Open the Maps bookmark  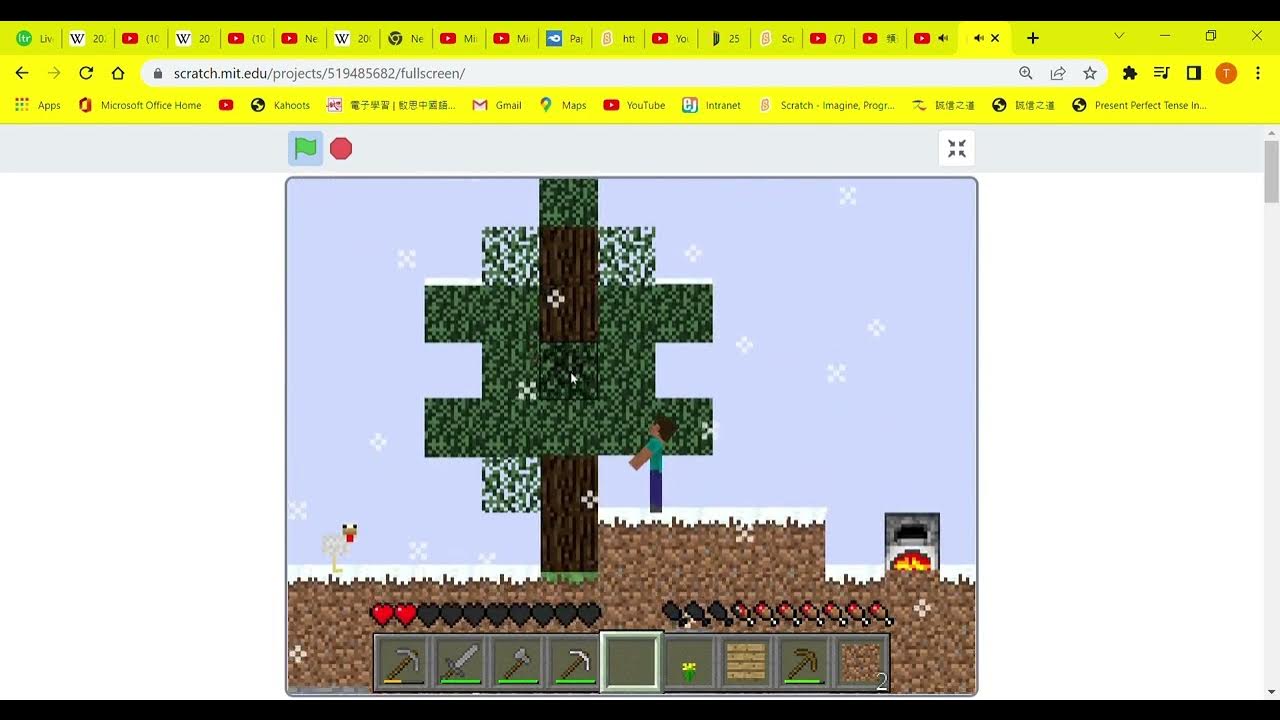[563, 105]
